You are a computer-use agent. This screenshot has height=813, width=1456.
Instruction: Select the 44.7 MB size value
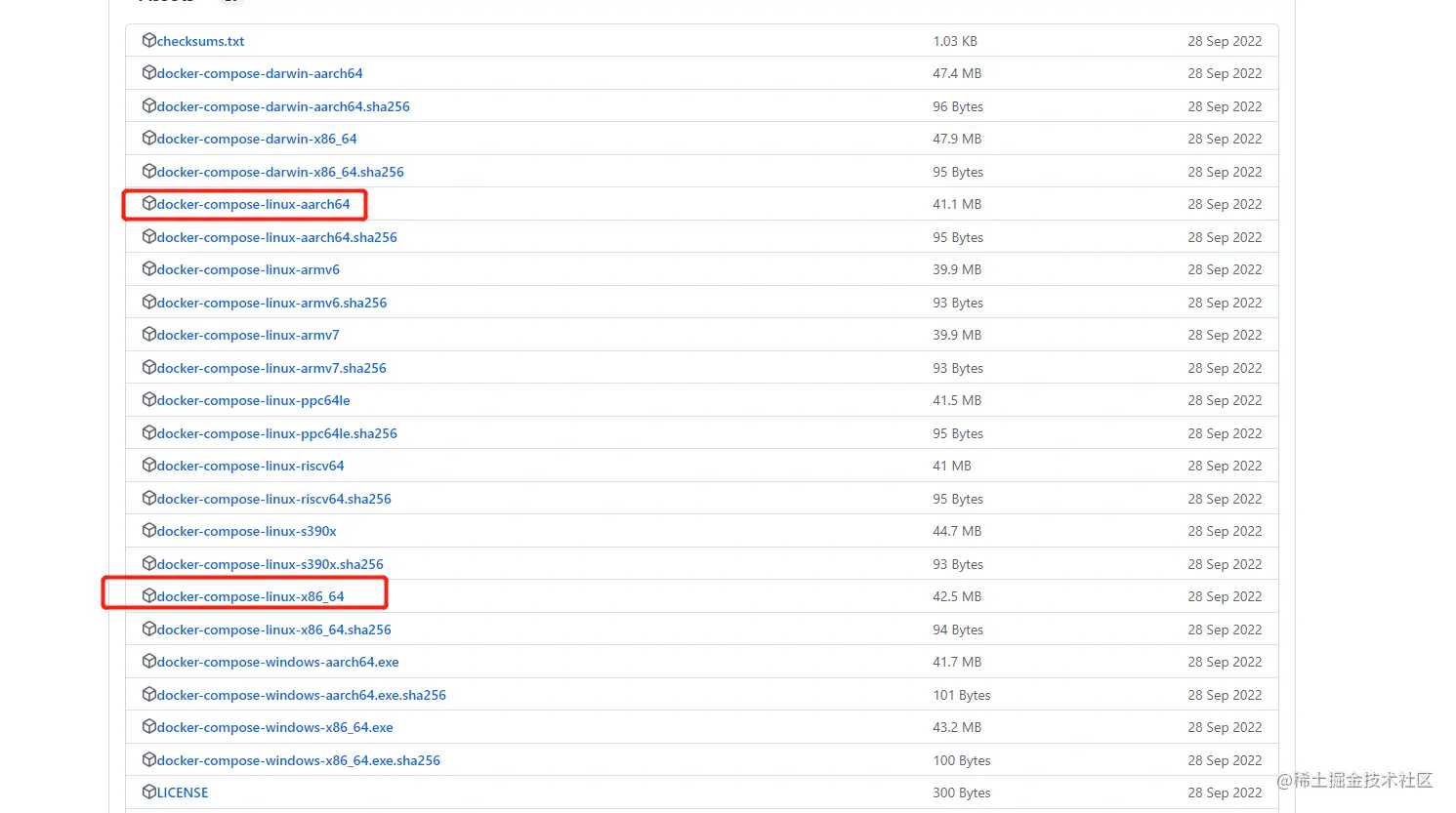click(x=957, y=531)
